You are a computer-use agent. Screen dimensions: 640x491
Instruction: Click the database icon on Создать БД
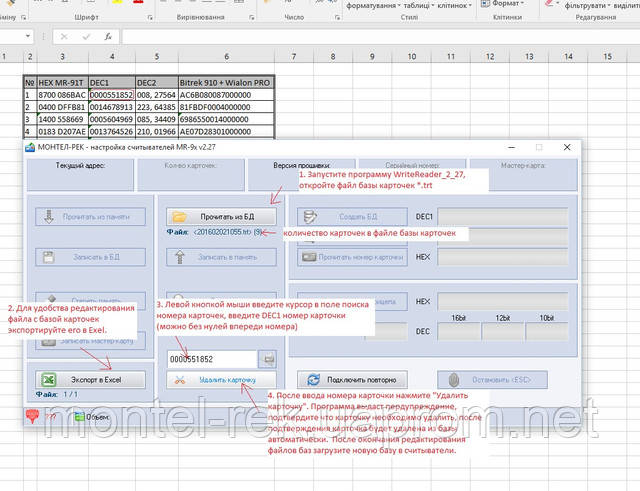click(310, 217)
